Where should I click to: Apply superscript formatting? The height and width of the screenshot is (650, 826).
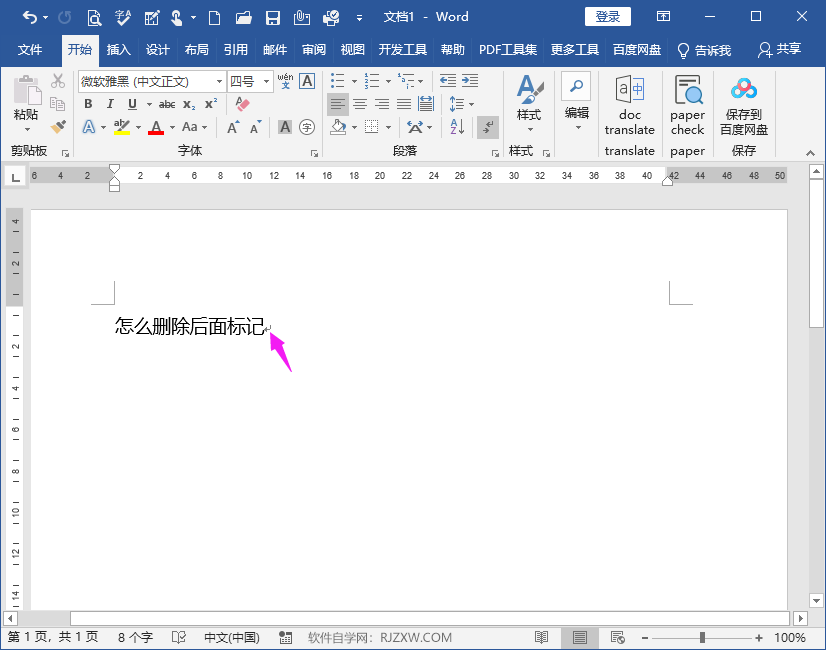tap(211, 102)
